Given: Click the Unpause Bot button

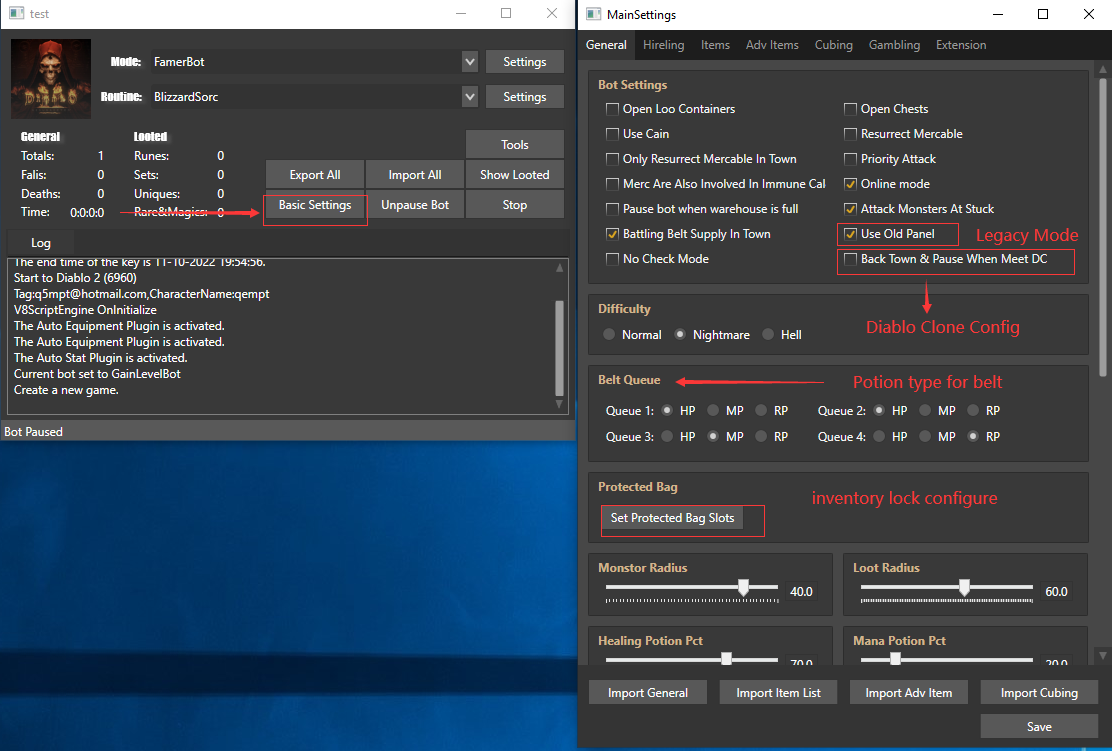Looking at the screenshot, I should pyautogui.click(x=415, y=205).
